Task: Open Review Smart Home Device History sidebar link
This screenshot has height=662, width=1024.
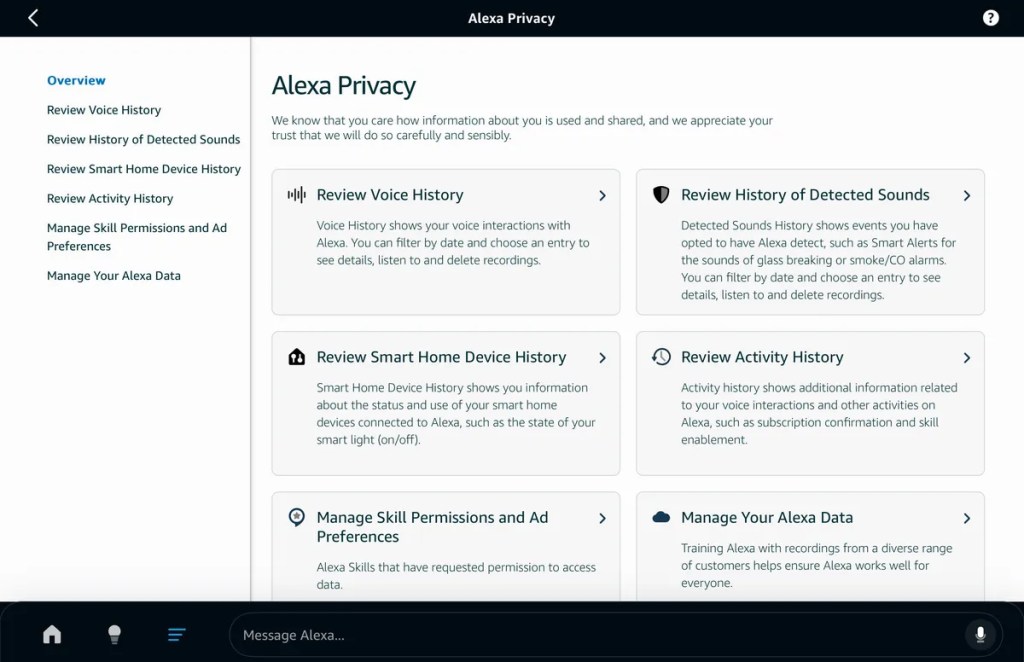Action: 144,169
